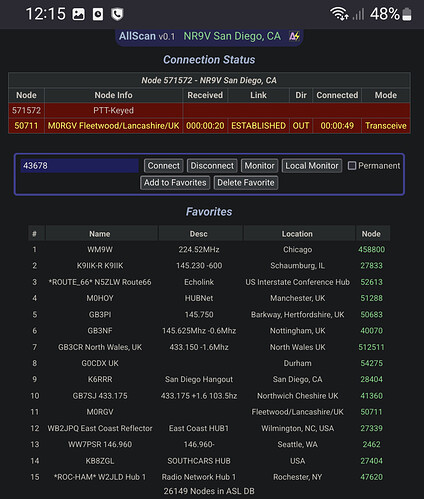The image size is (424, 499).
Task: Click GB7SJ 433.175 favorite name
Action: (100, 396)
